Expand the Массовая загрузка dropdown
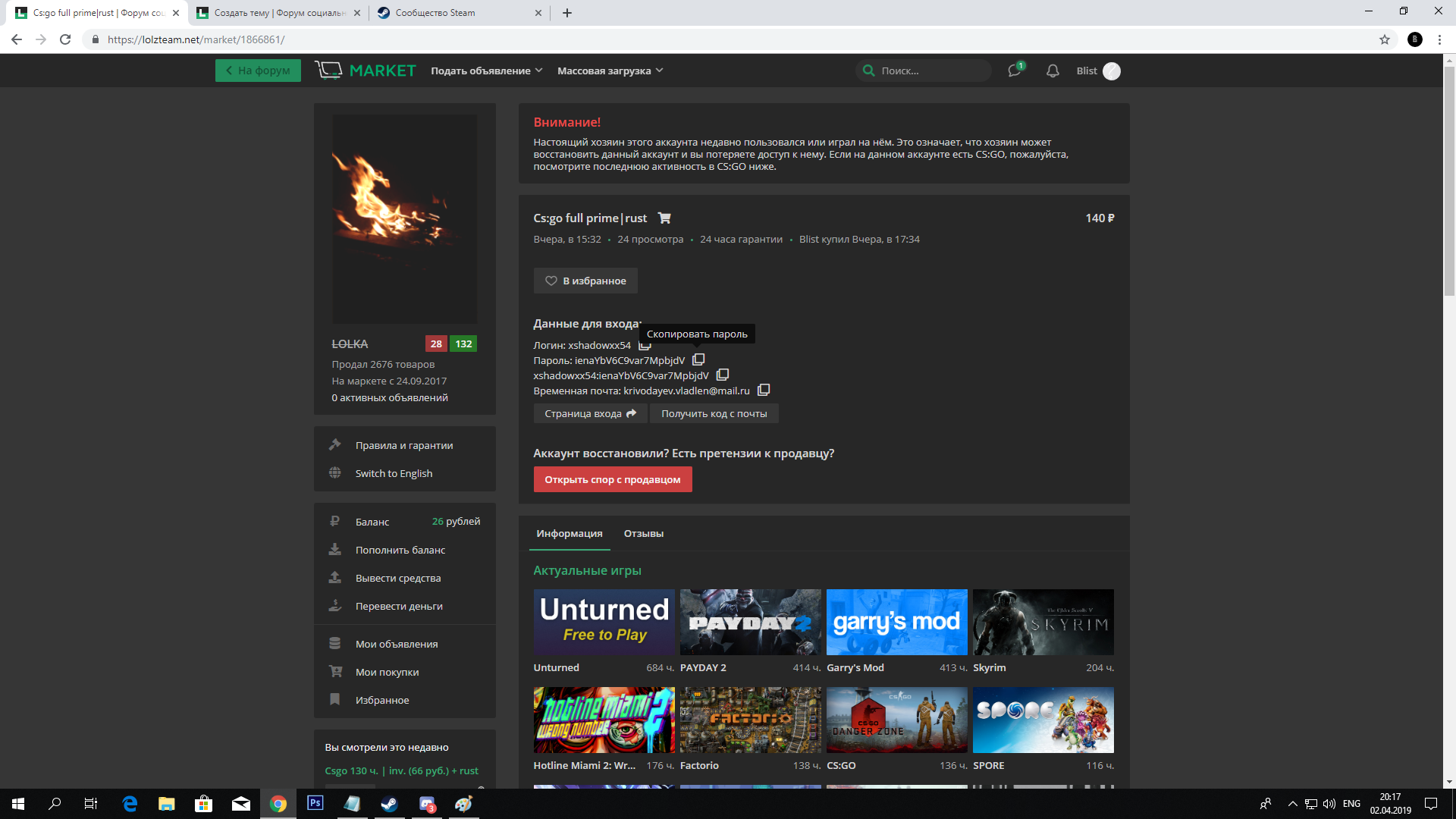The image size is (1456, 819). pos(610,71)
